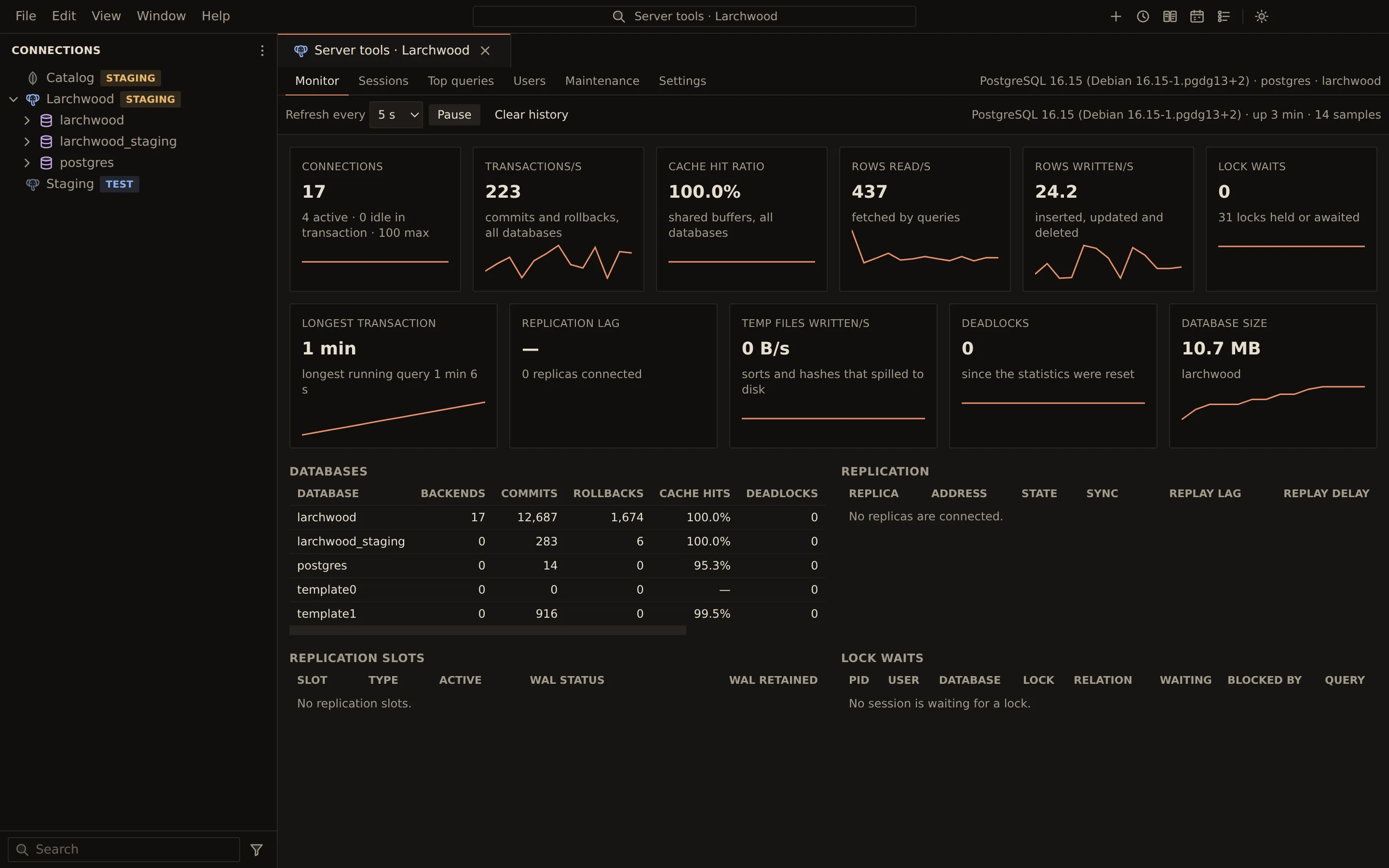Click the magnifier icon in the top search bar

click(619, 17)
